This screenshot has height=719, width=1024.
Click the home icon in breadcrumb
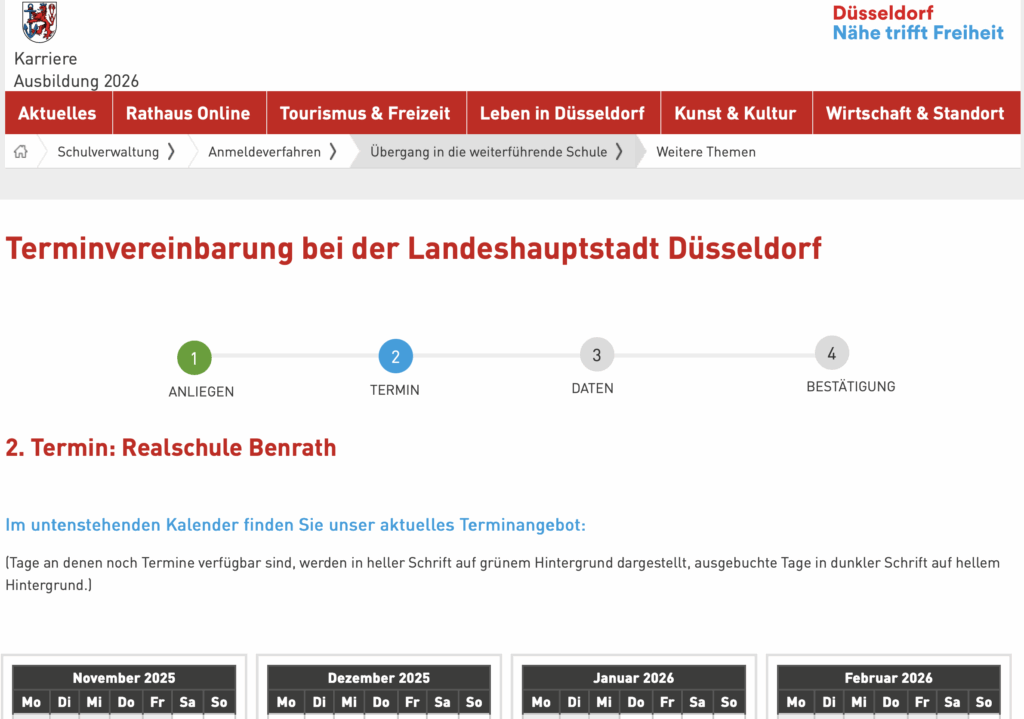tap(21, 152)
